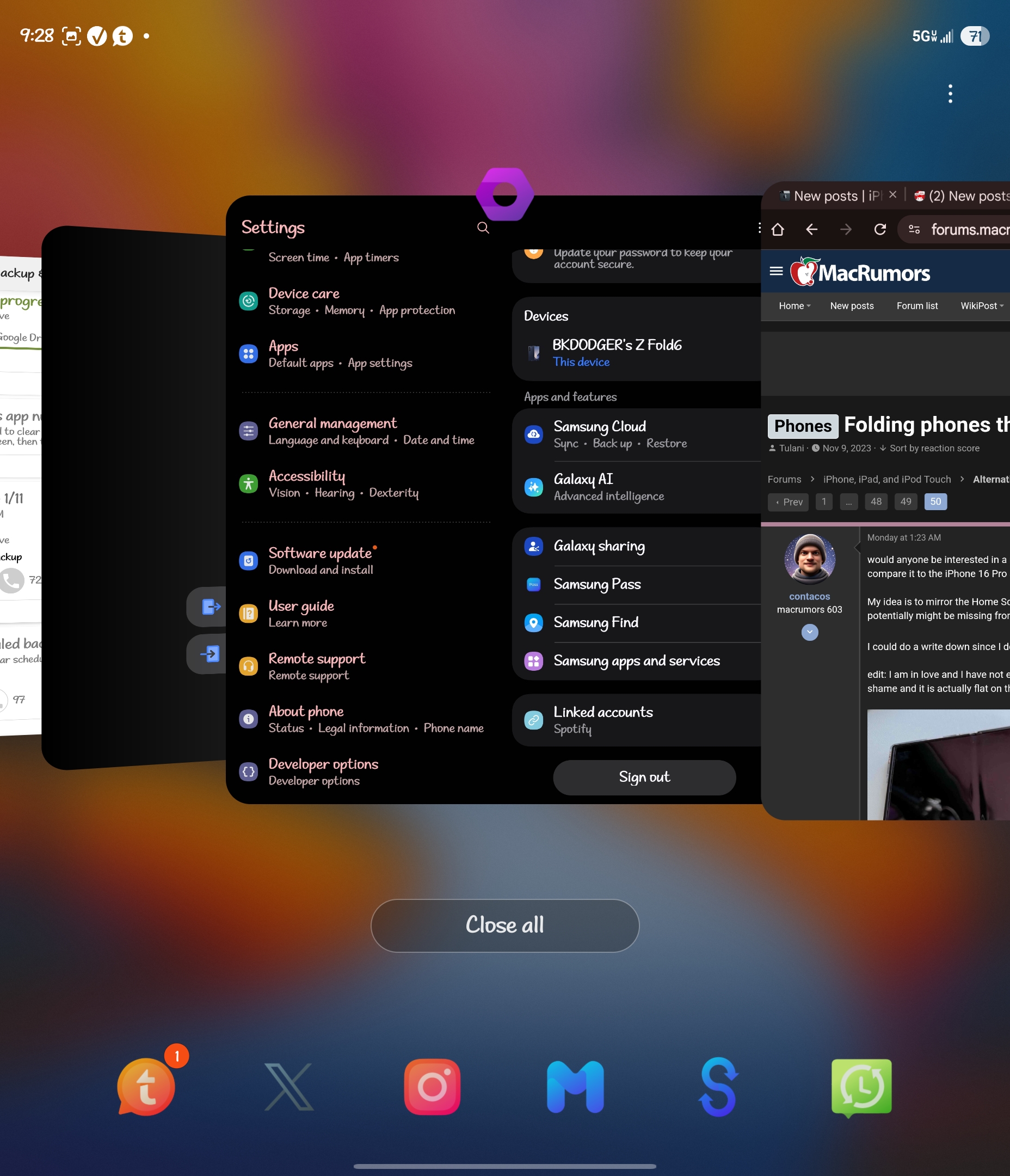1010x1176 pixels.
Task: Click the Phones thread tag
Action: pos(802,426)
